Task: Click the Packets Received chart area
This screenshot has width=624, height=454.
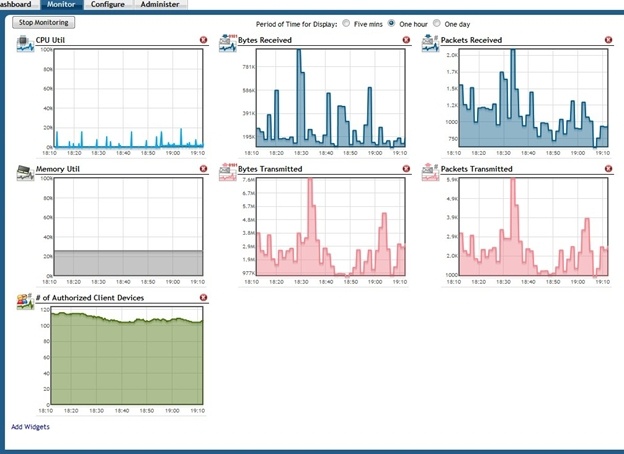Action: pos(533,98)
